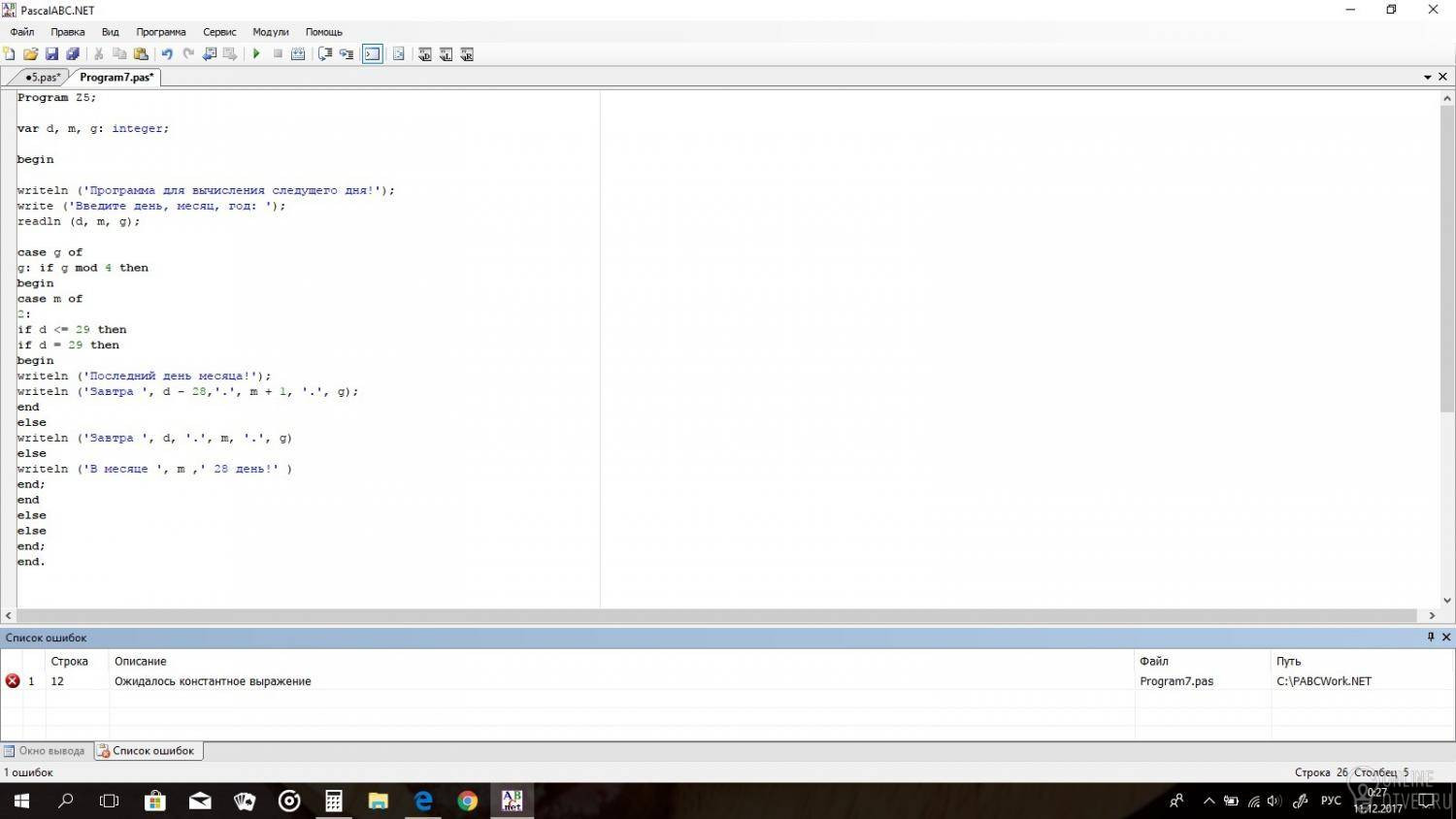The height and width of the screenshot is (819, 1456).
Task: Click the C:\PABCWork.NET path cell
Action: click(x=1324, y=681)
